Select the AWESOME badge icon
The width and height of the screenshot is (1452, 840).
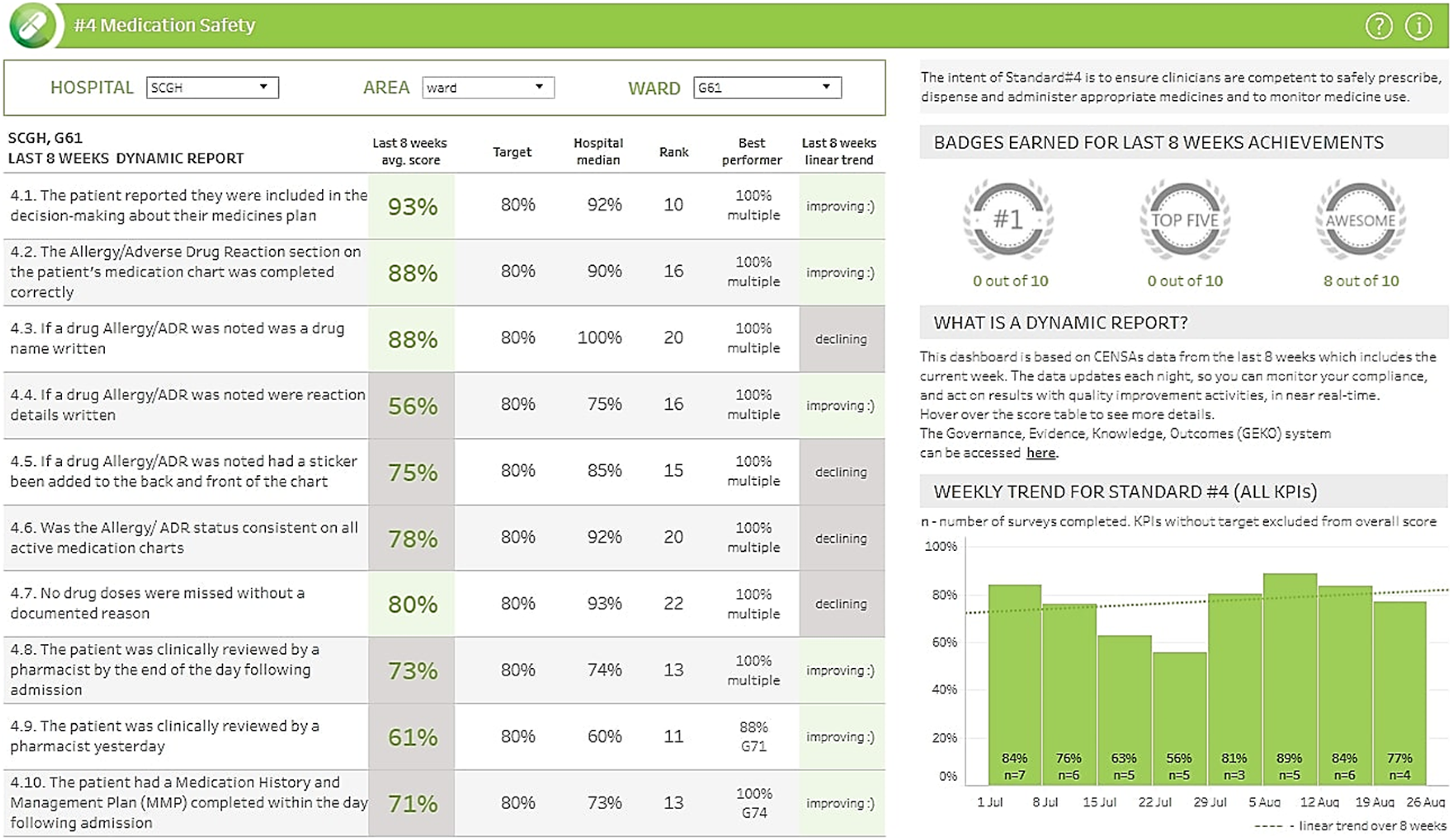[1360, 219]
